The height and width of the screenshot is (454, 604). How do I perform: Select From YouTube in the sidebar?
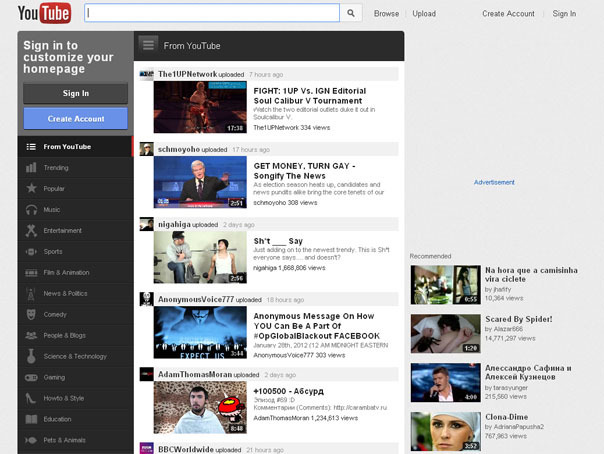pos(76,147)
